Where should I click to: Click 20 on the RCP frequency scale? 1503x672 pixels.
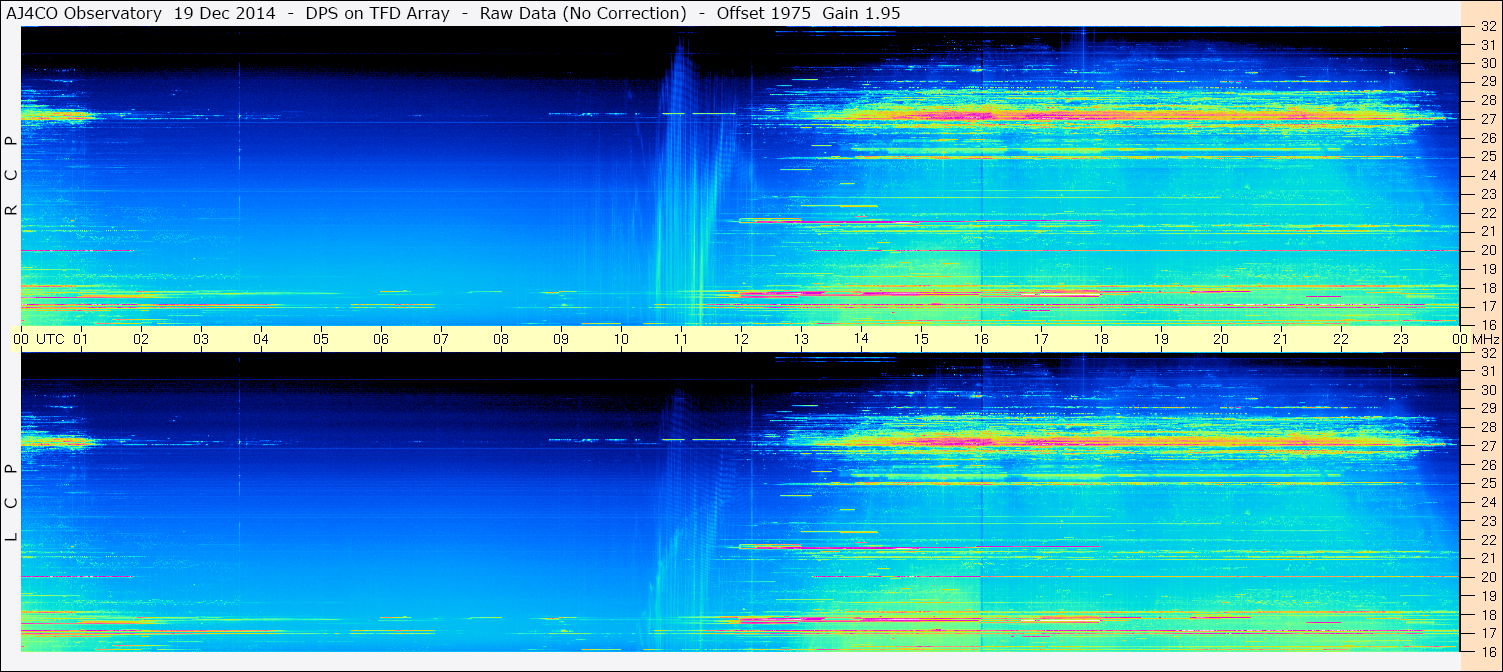point(1487,250)
